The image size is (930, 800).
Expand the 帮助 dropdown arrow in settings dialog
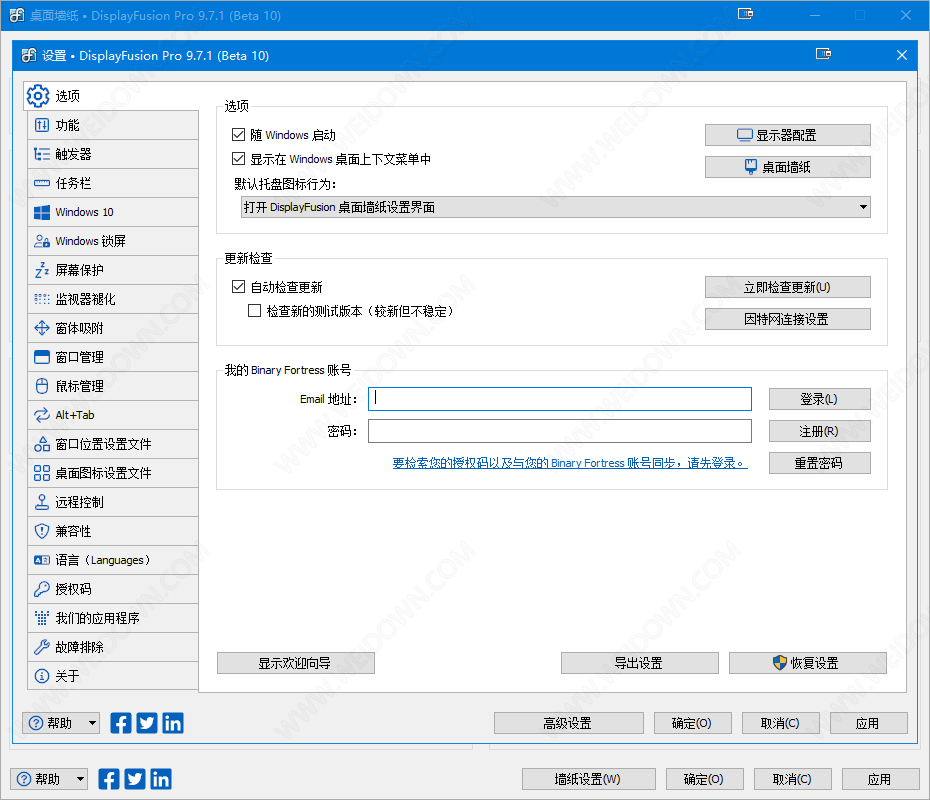pos(92,723)
